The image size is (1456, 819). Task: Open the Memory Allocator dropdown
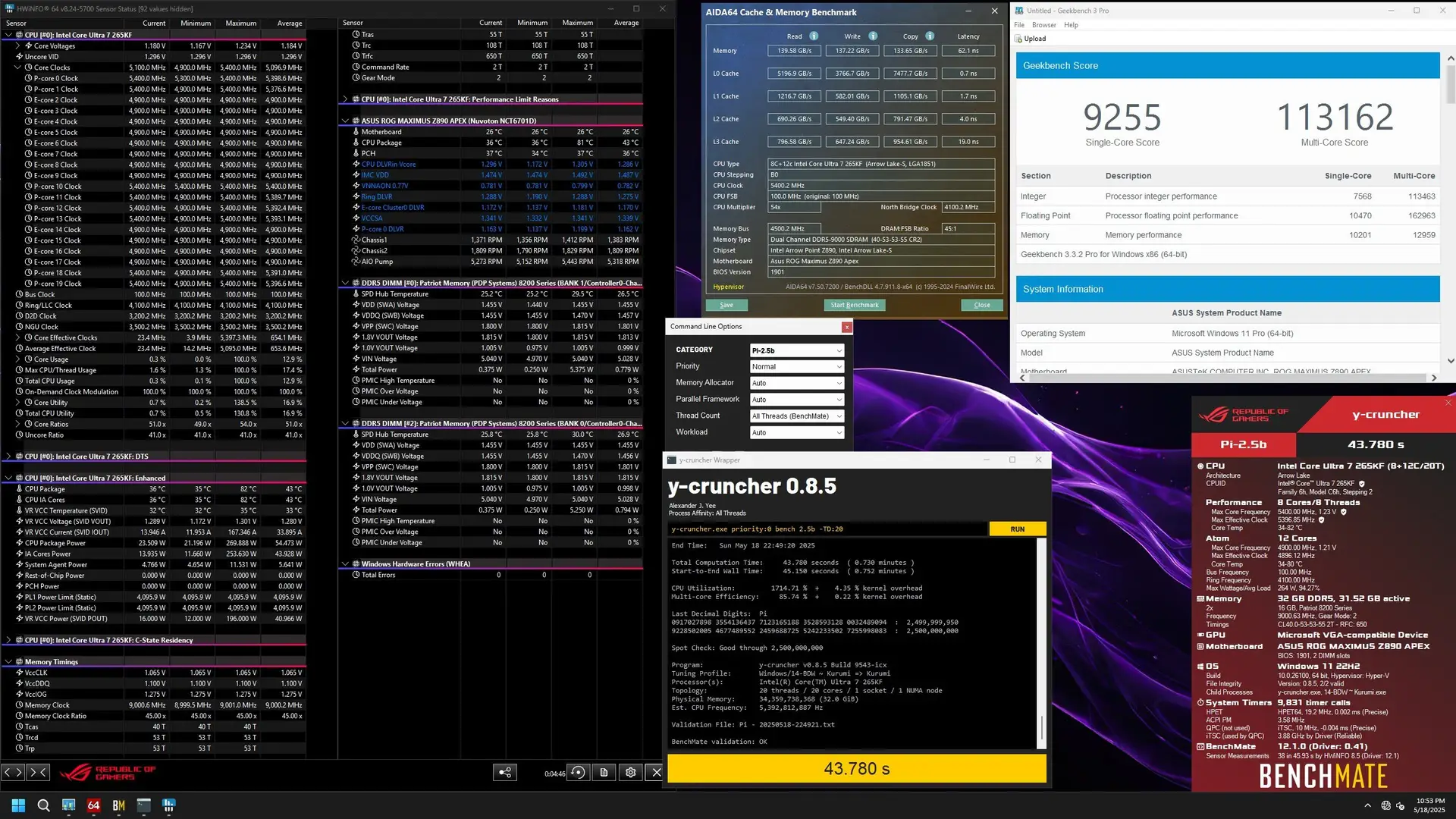point(796,383)
